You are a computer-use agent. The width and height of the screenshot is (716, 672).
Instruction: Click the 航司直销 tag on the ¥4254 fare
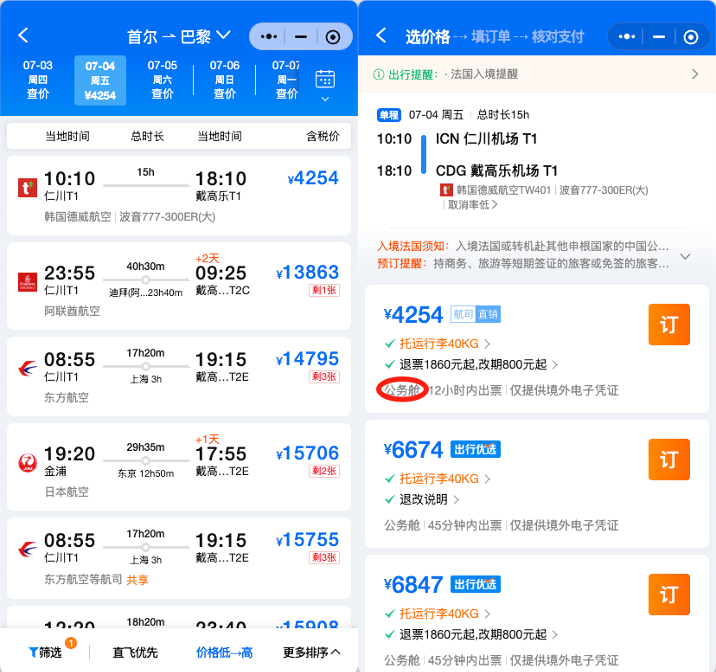[475, 314]
